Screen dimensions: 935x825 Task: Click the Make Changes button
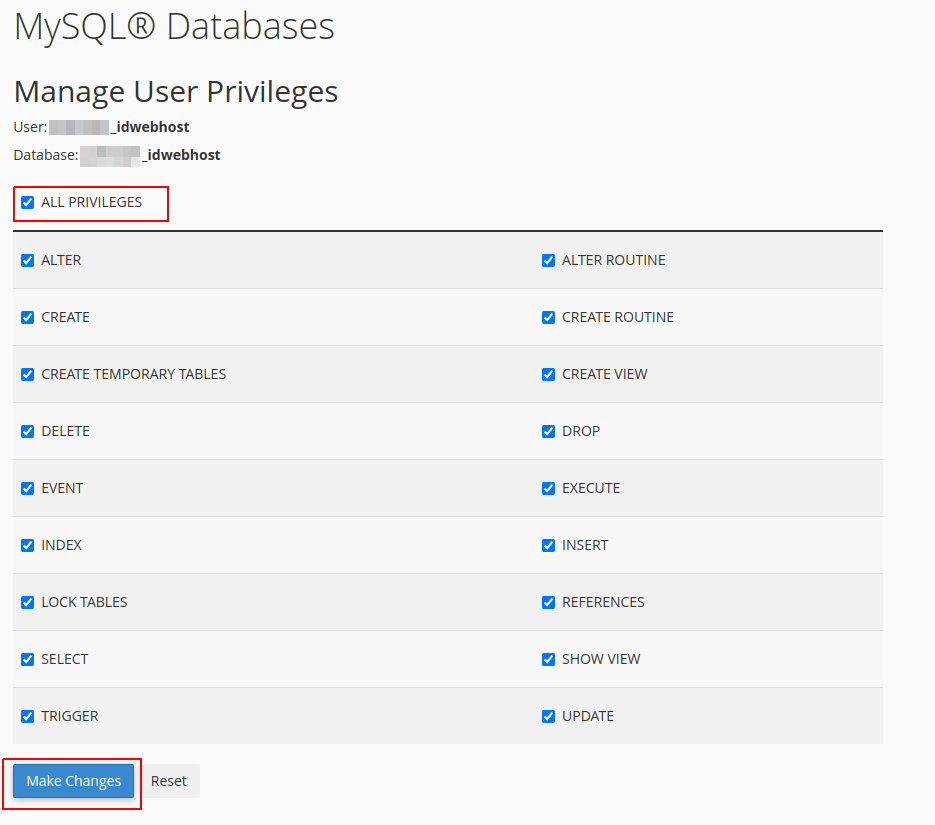(x=73, y=781)
